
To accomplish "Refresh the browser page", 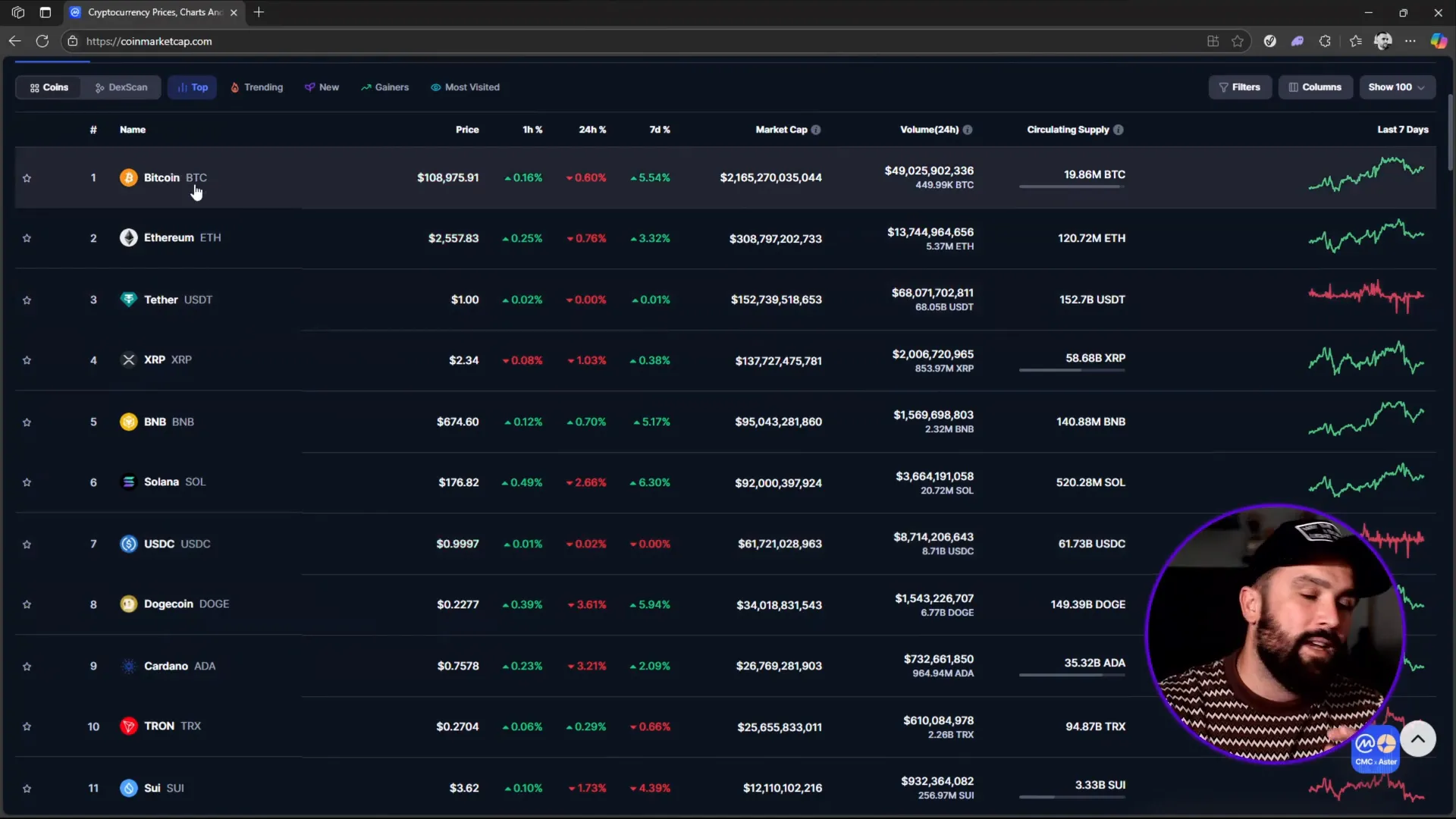I will click(x=42, y=41).
